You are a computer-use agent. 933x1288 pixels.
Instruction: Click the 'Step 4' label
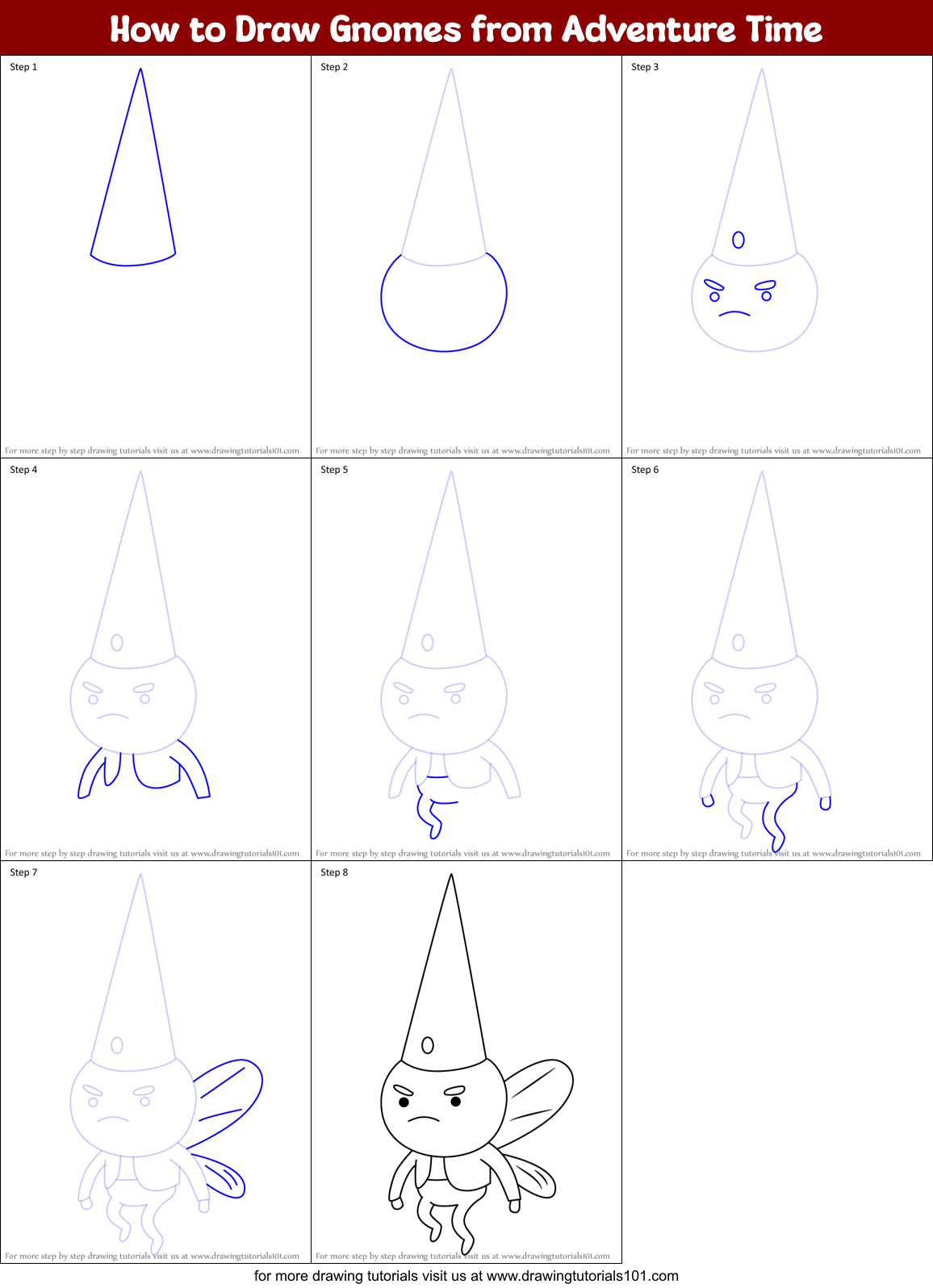click(x=23, y=470)
